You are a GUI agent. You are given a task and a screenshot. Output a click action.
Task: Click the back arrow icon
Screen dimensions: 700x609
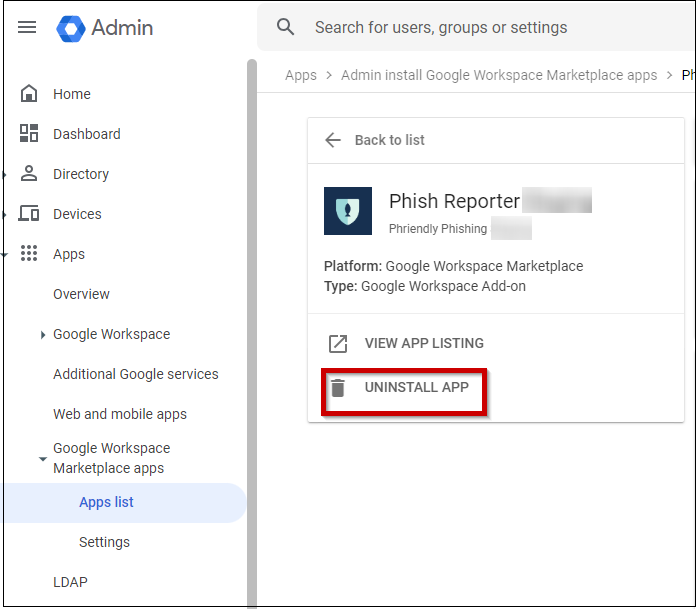click(333, 140)
